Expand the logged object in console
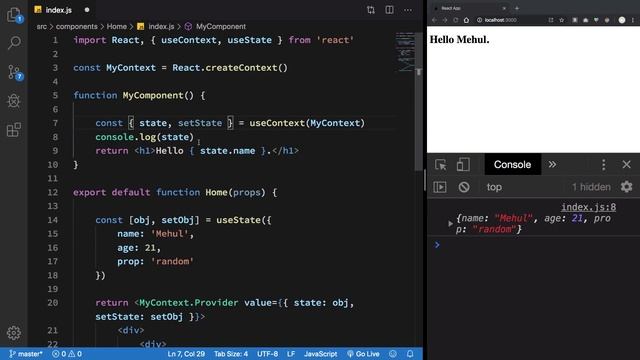 point(450,224)
